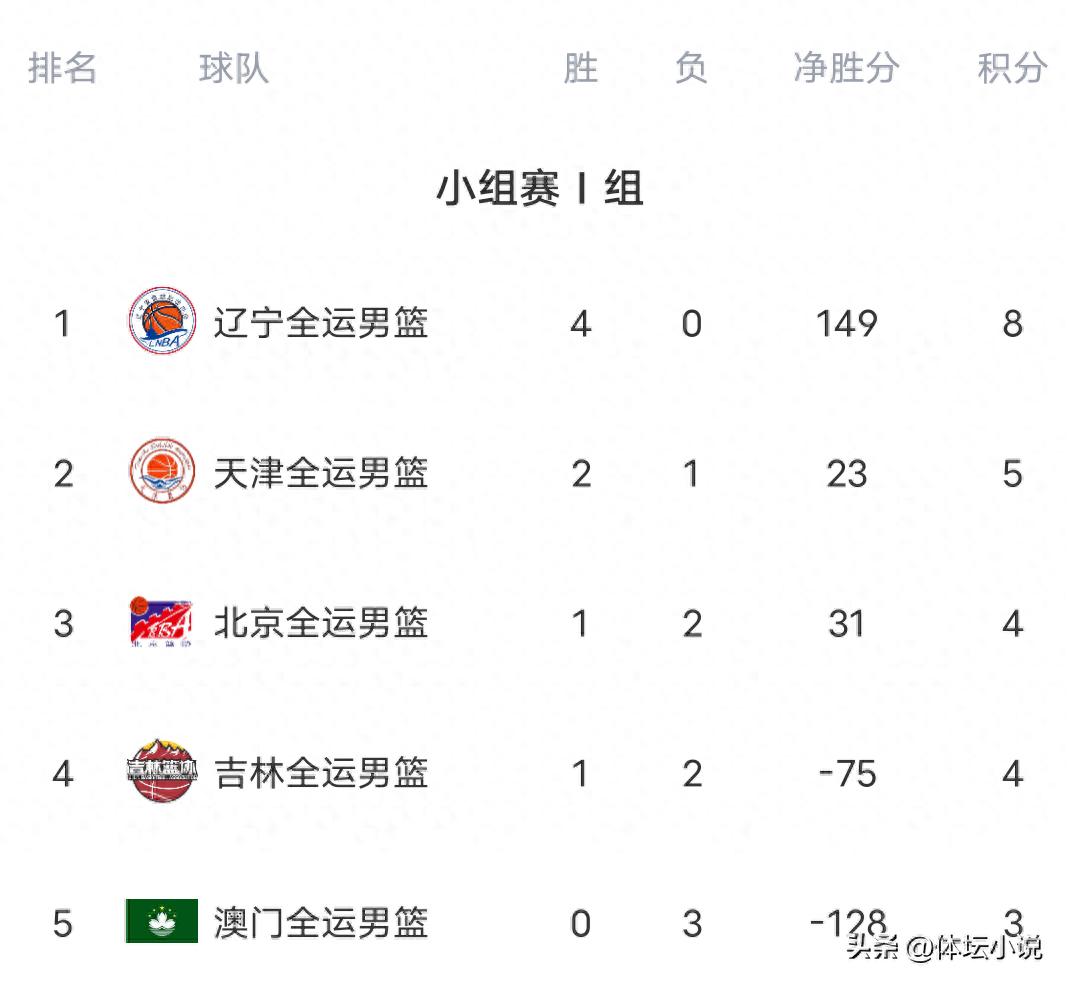
Task: Click the Beijing team logo
Action: (x=161, y=621)
